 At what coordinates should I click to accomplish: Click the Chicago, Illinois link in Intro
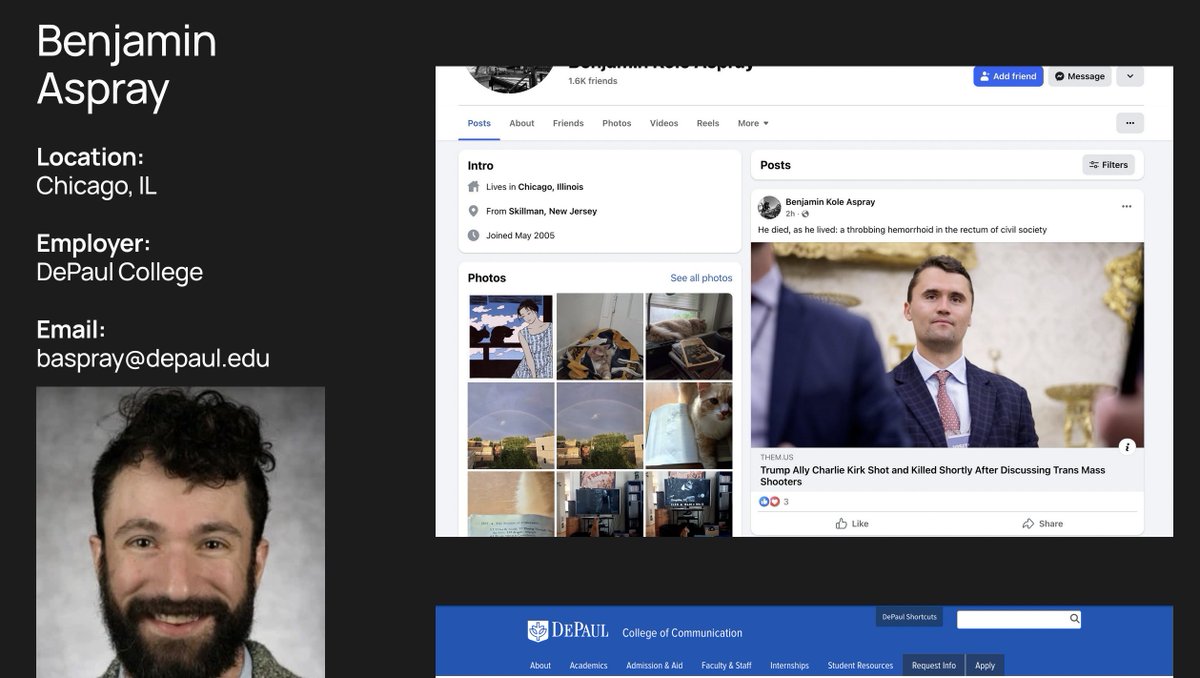click(x=551, y=187)
